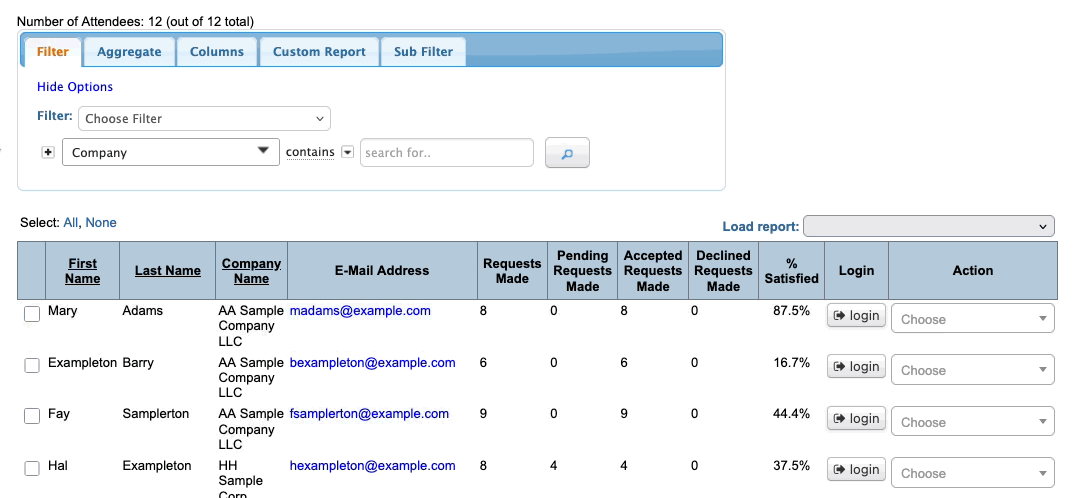Click the search for text field
The height and width of the screenshot is (498, 1076).
pos(447,152)
